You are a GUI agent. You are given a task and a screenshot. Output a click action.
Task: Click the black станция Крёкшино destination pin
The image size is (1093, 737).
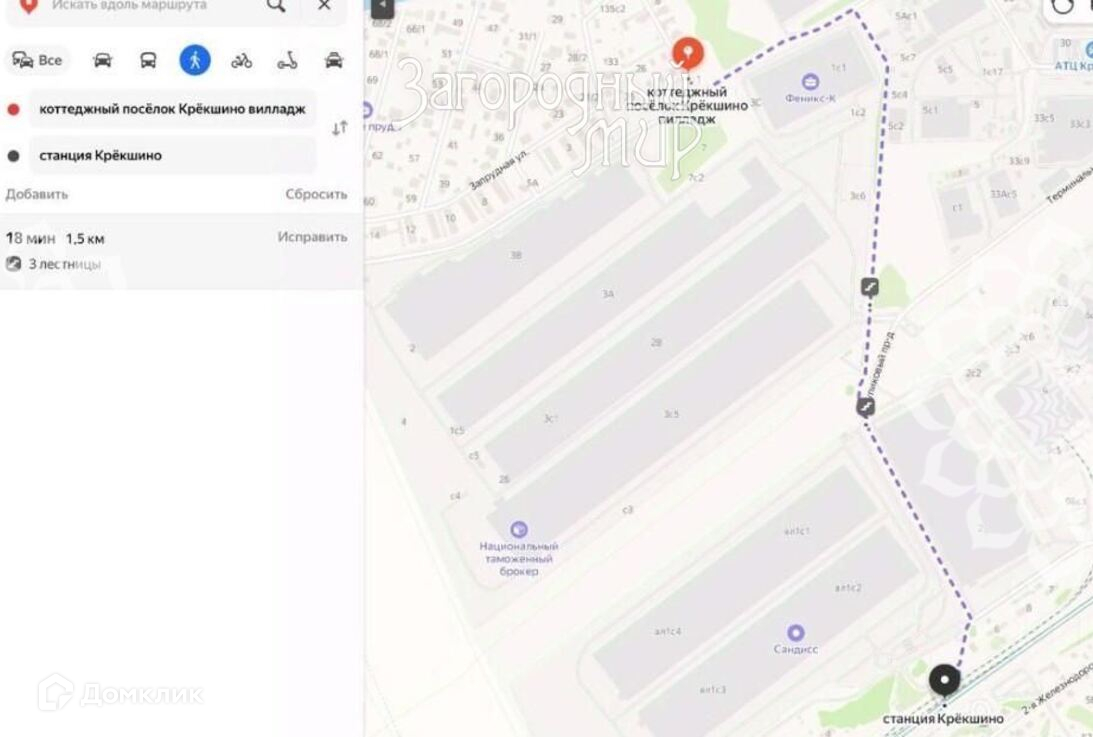pos(945,681)
